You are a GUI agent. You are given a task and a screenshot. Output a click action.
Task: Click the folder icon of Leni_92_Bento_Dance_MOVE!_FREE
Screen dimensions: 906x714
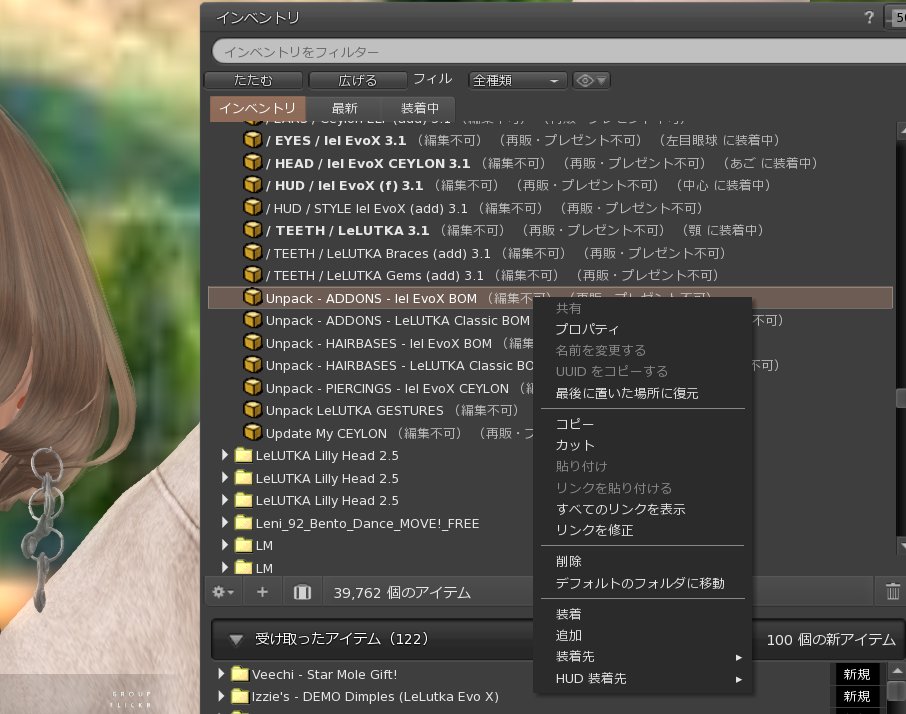click(244, 523)
